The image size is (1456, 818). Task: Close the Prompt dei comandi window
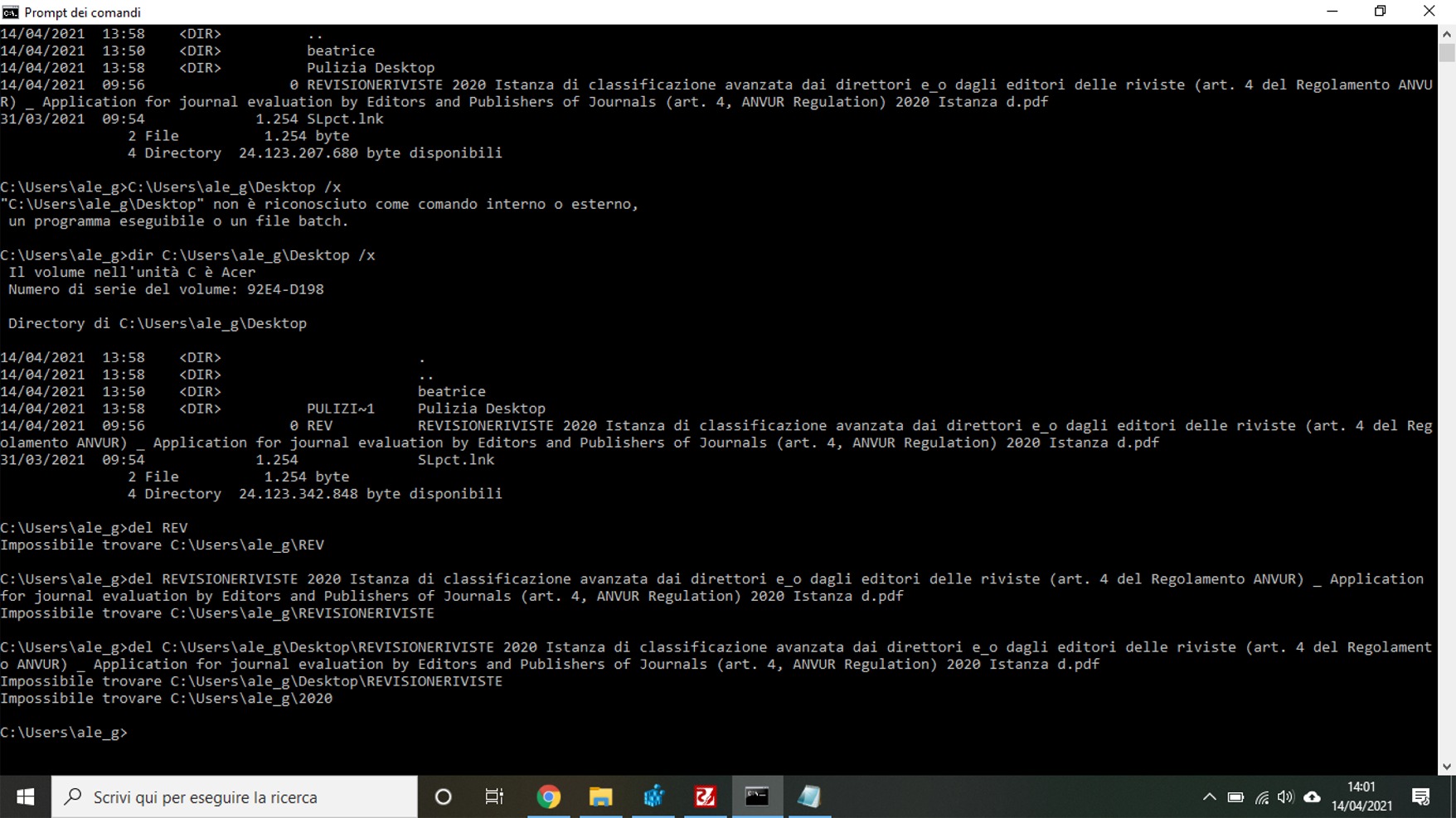pyautogui.click(x=1429, y=12)
